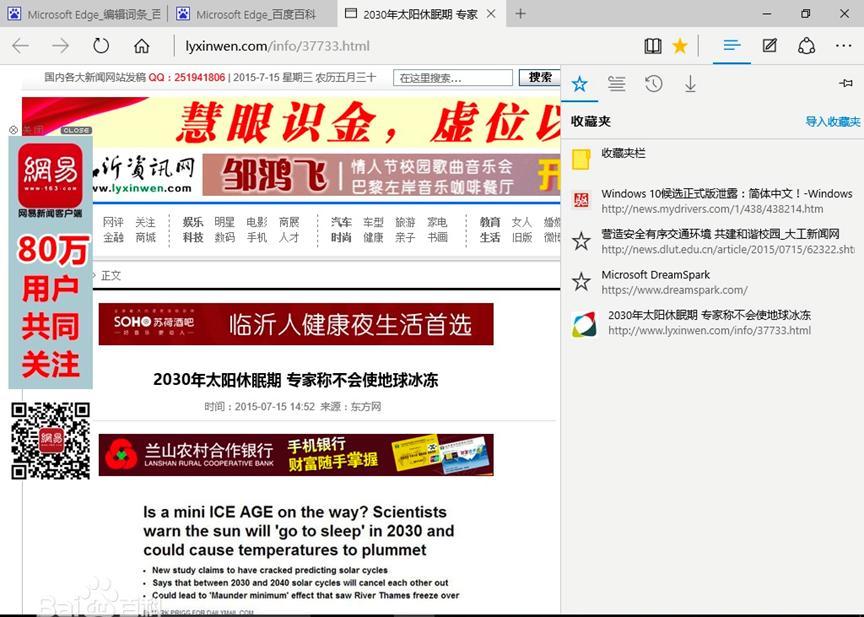Open the 明星 link
Screen dimensions: 864x617
point(224,222)
